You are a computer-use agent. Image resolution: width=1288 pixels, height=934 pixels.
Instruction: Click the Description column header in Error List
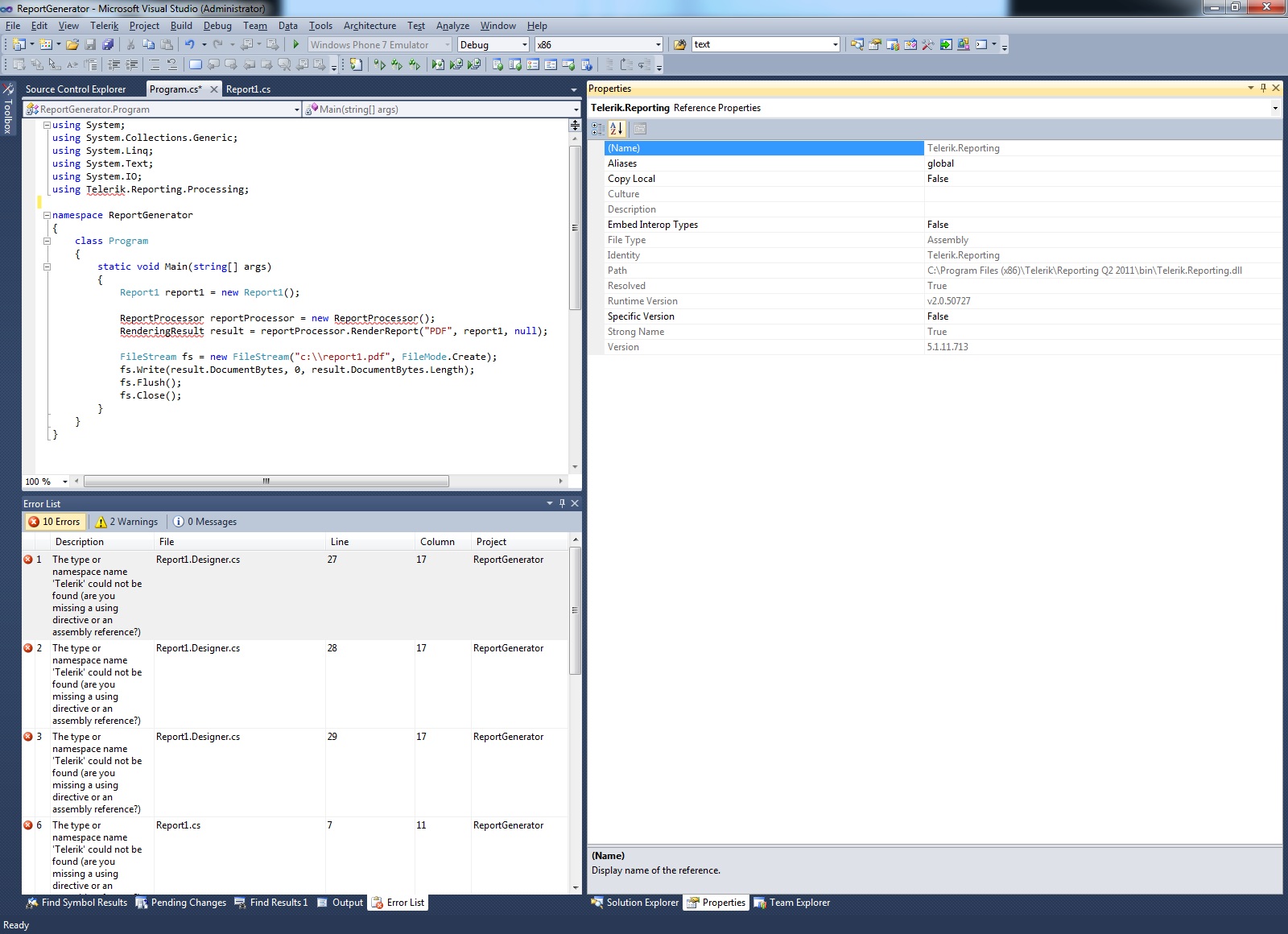pos(80,542)
